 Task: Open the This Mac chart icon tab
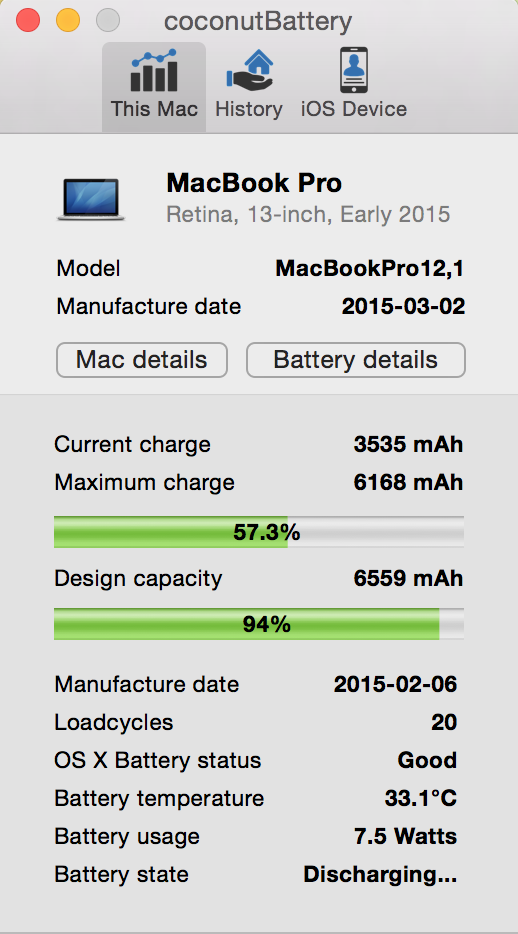click(x=154, y=70)
